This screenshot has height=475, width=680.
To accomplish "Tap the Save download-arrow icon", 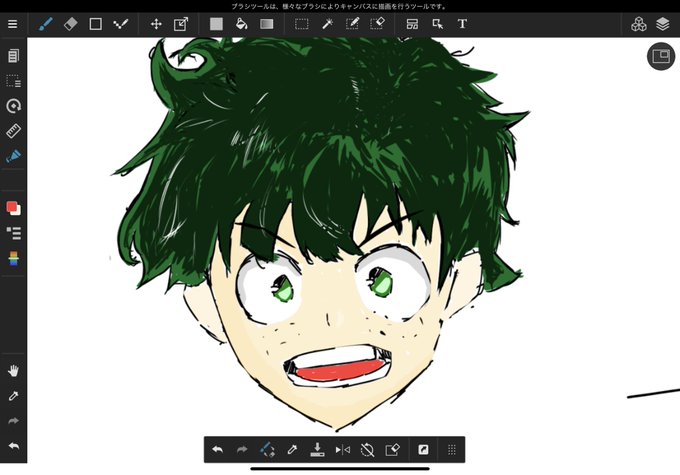I will tap(317, 449).
